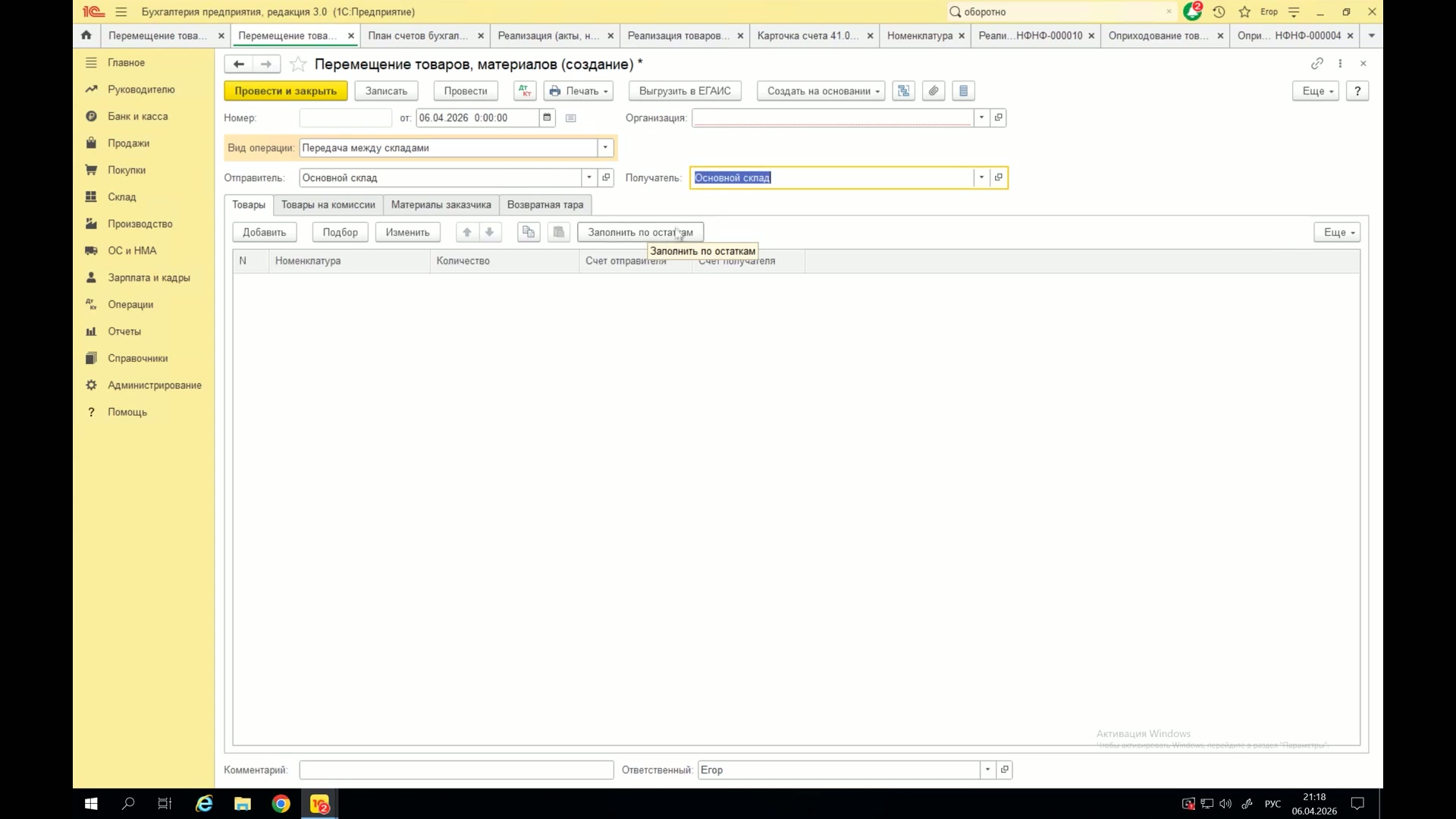Open Банк и касса section
Screen dimensions: 1456x819
coord(137,116)
